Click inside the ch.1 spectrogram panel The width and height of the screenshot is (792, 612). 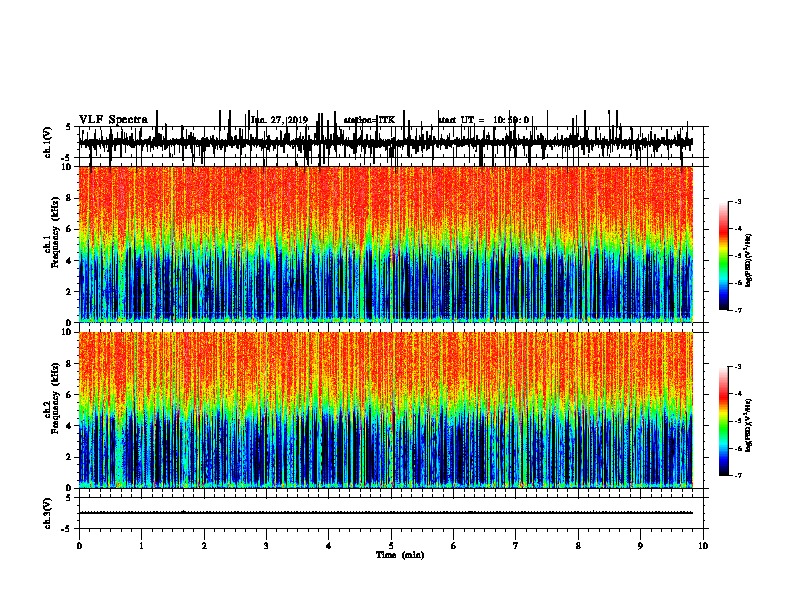point(386,244)
